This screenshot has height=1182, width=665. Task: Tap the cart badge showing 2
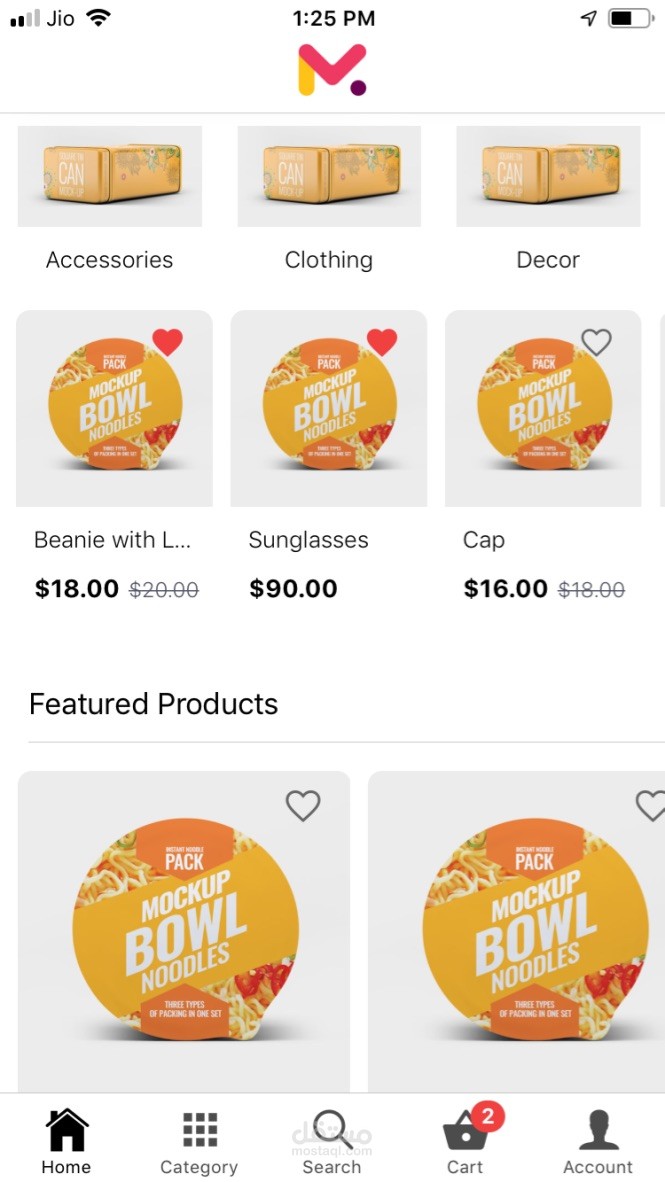[x=487, y=1116]
